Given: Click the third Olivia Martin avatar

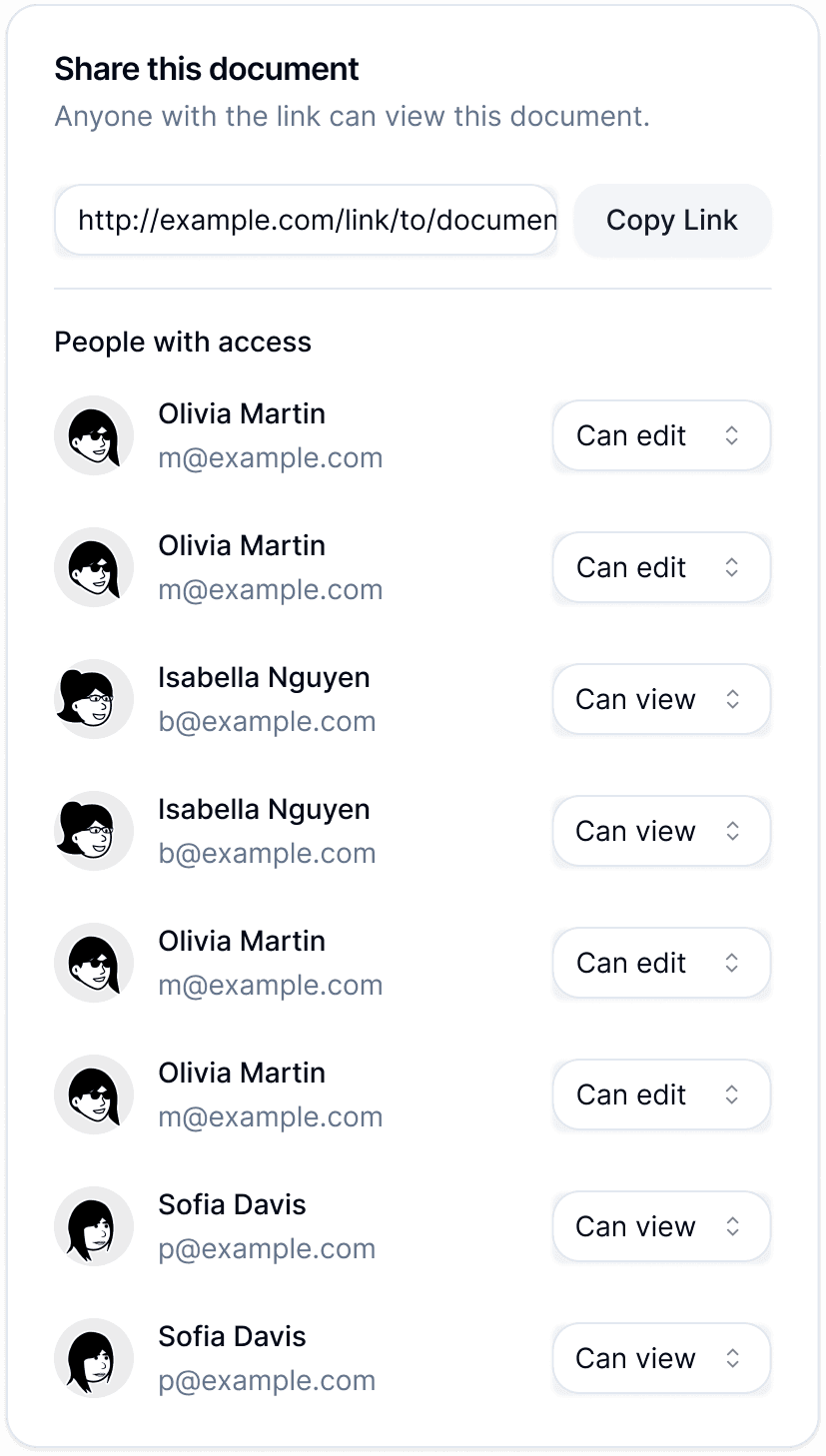Looking at the screenshot, I should (x=94, y=963).
